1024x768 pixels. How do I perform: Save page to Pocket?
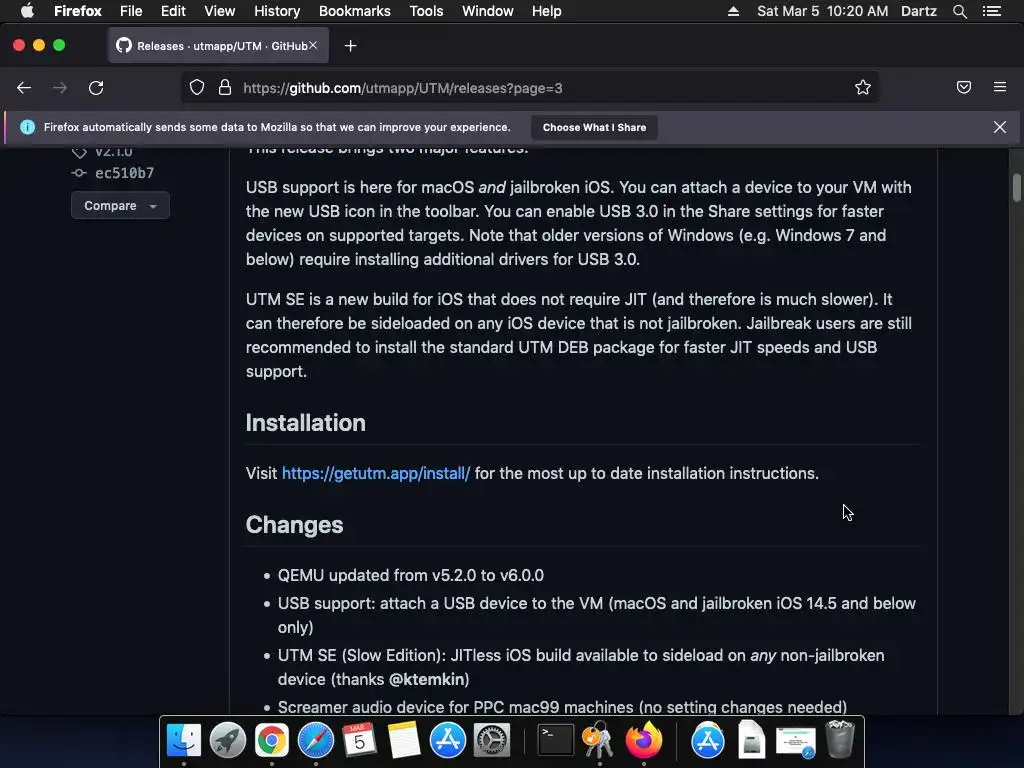pos(964,88)
